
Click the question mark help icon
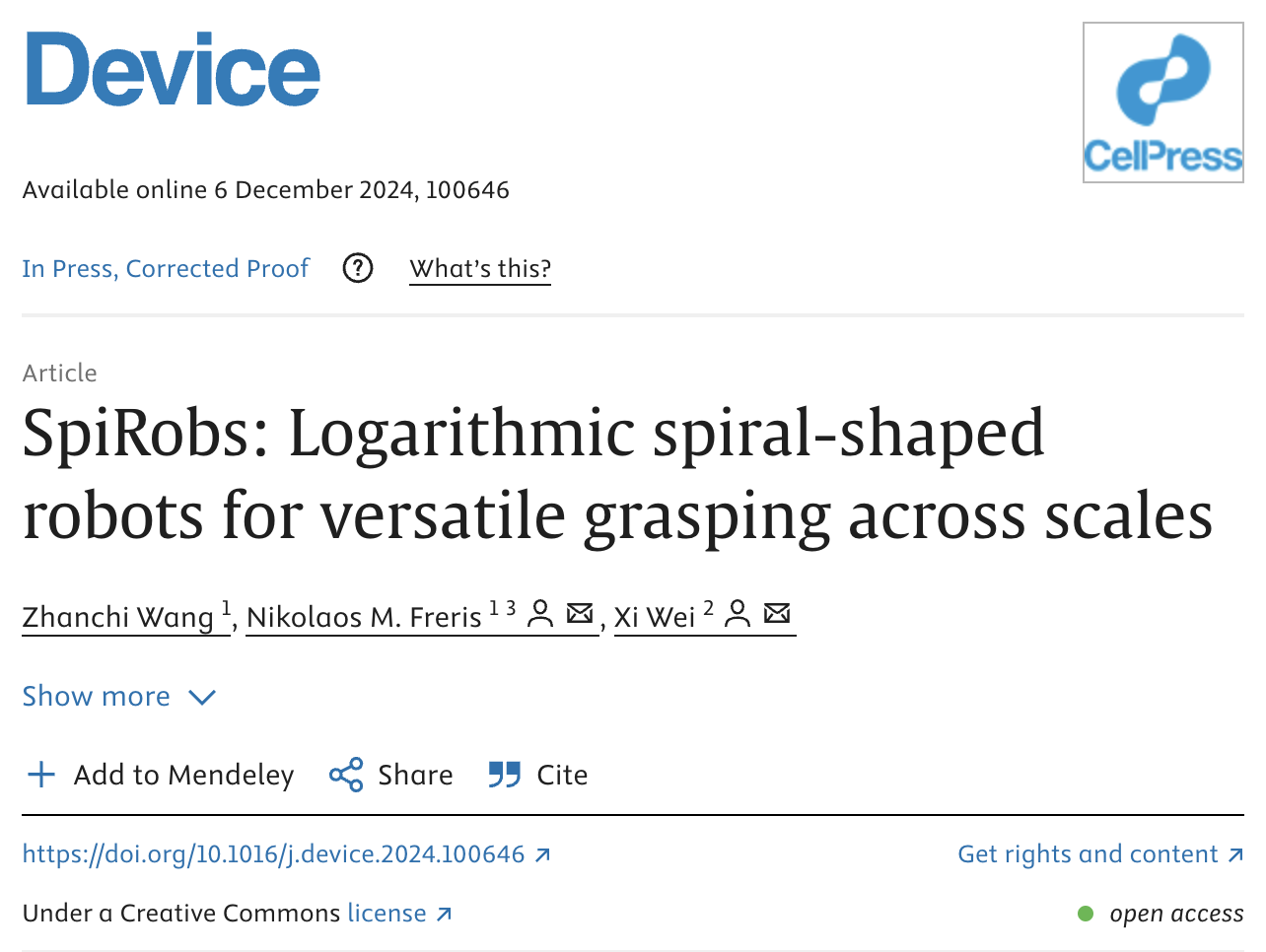[x=358, y=268]
